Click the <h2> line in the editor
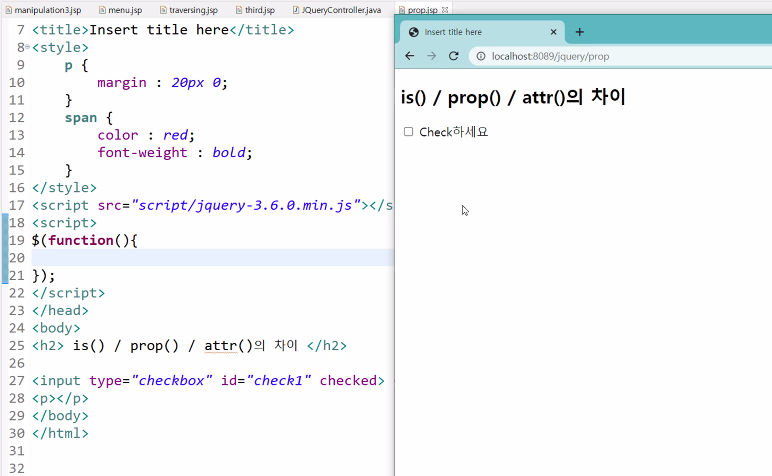The width and height of the screenshot is (772, 476). tap(190, 346)
